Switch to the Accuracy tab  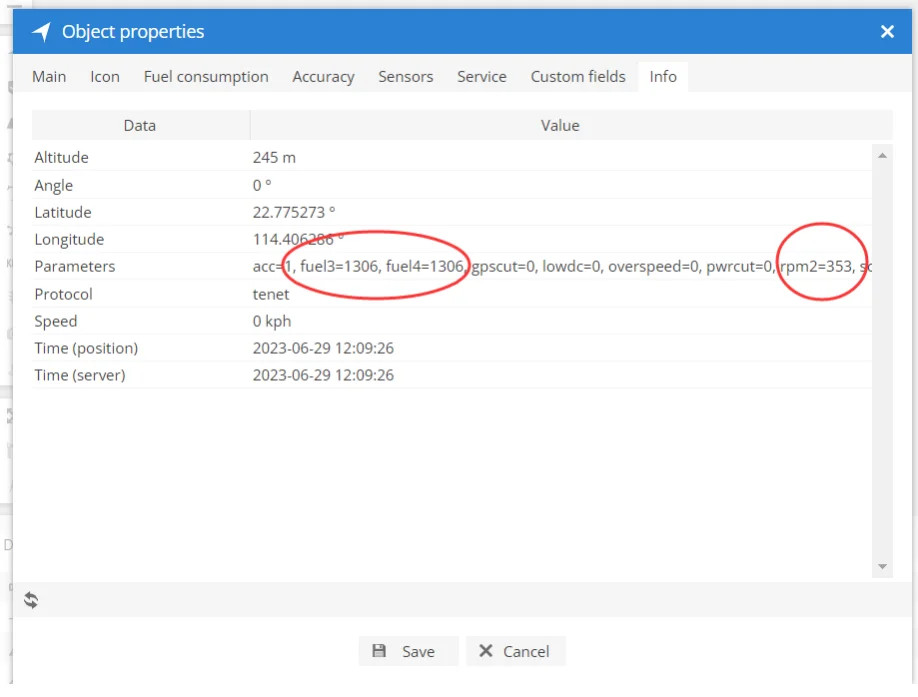pos(323,77)
